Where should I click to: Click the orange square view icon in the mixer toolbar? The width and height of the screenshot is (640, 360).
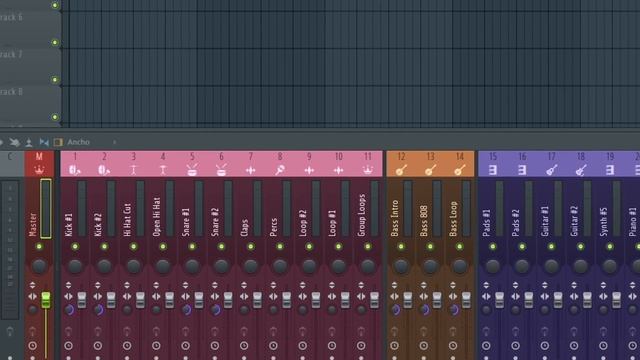click(58, 142)
